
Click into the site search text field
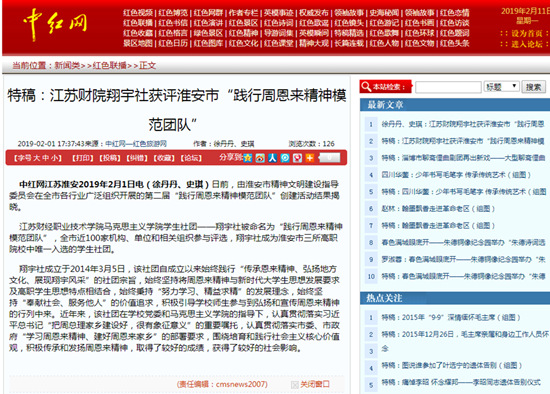pyautogui.click(x=448, y=87)
